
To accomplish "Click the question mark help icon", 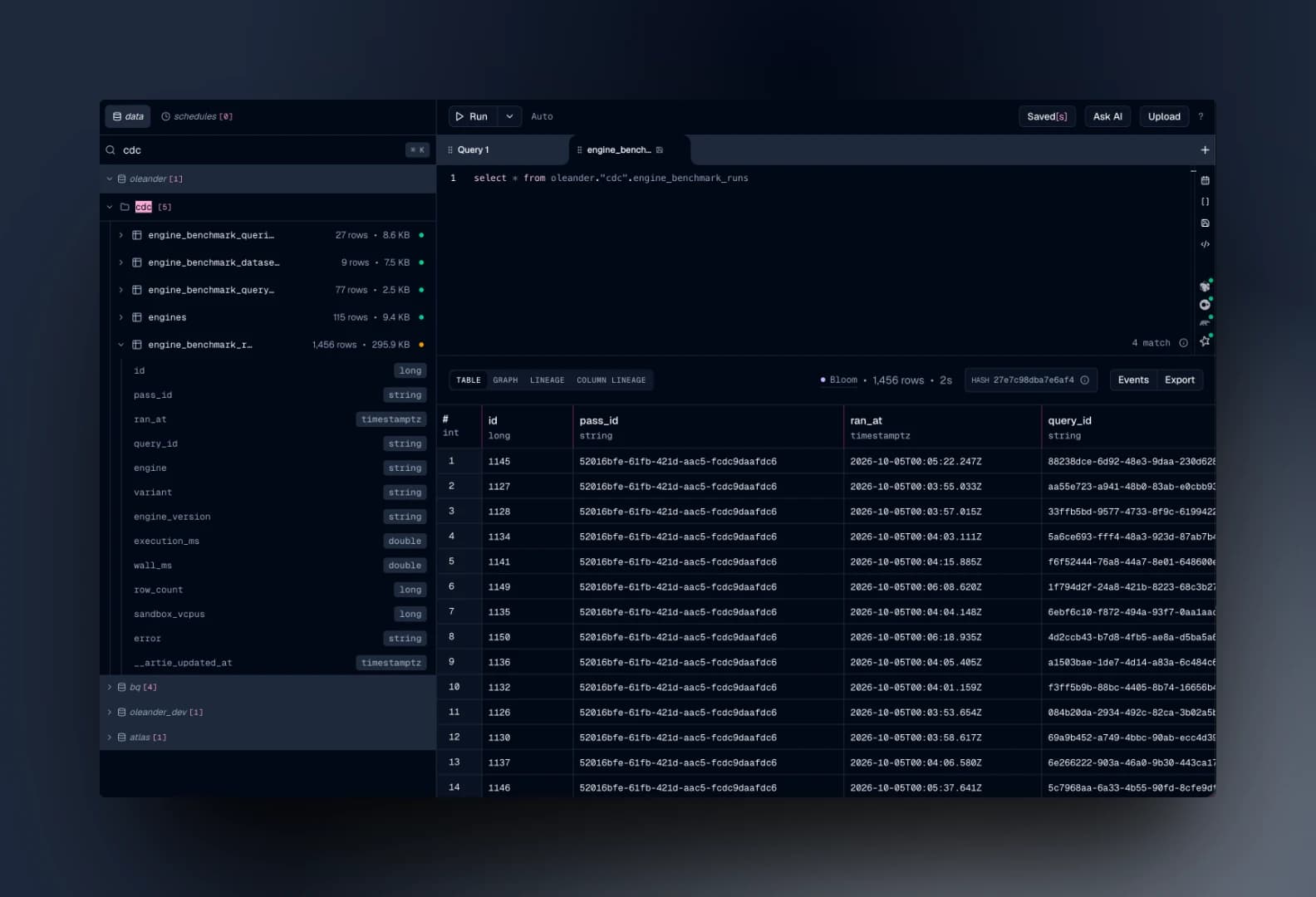I will pyautogui.click(x=1201, y=116).
